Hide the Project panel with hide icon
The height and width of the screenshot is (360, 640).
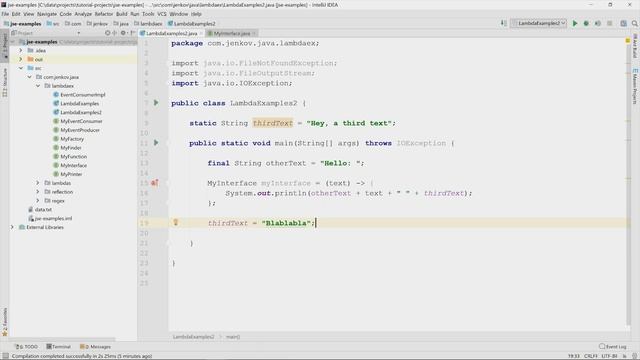132,33
